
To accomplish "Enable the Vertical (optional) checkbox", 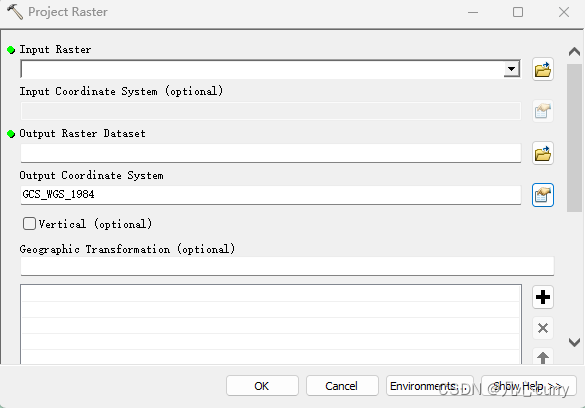I will coord(29,224).
